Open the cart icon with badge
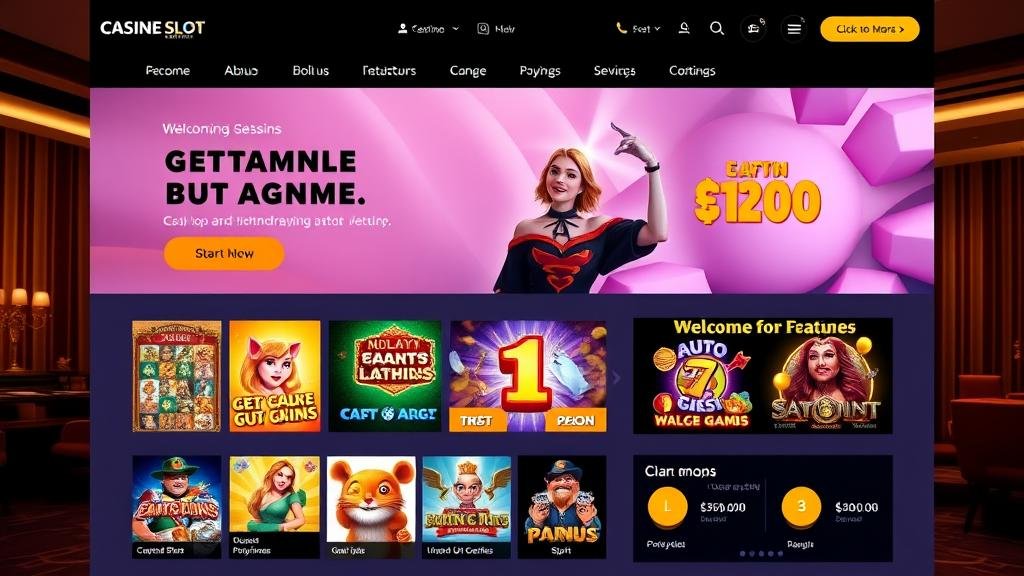Image resolution: width=1024 pixels, height=576 pixels. tap(754, 29)
